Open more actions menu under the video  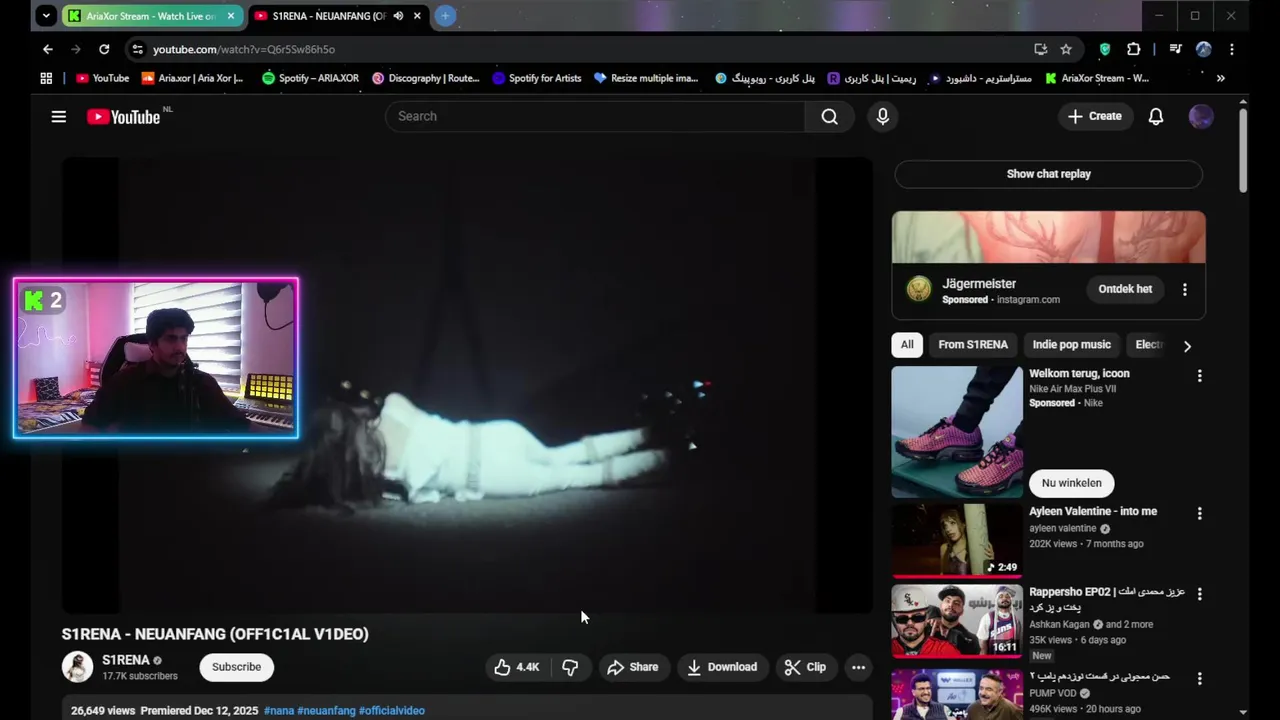pos(858,667)
